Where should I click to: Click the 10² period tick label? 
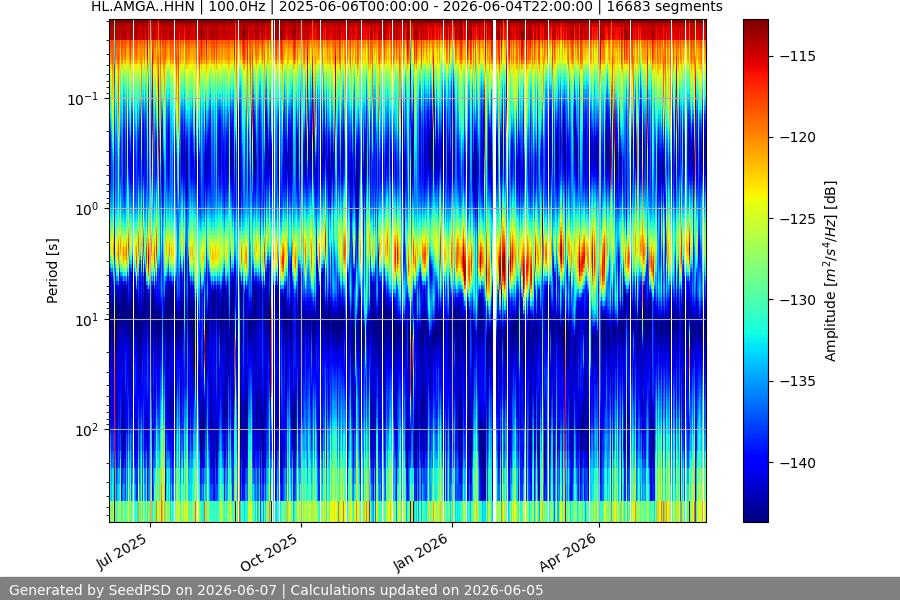[86, 430]
